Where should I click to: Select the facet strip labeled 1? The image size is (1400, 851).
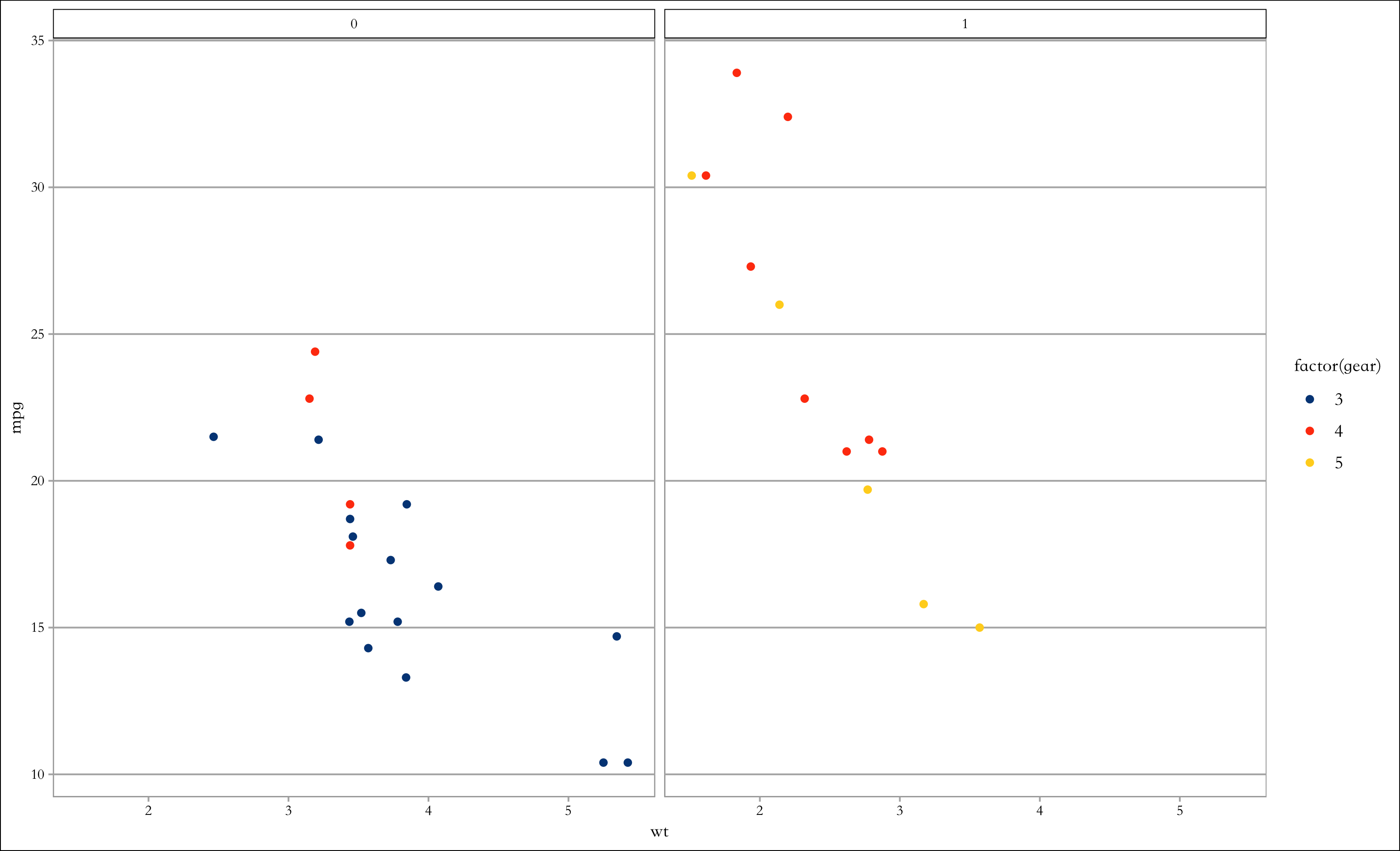[965, 24]
